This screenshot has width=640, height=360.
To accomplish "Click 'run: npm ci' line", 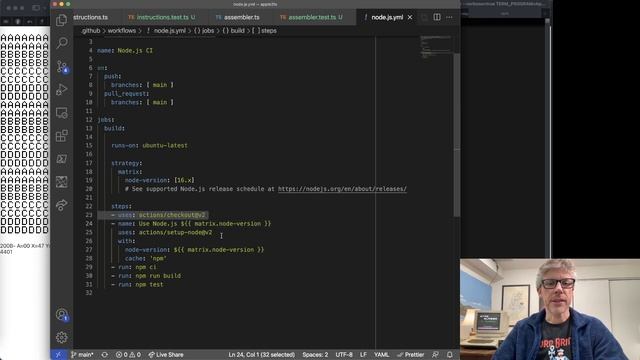I will pos(134,267).
